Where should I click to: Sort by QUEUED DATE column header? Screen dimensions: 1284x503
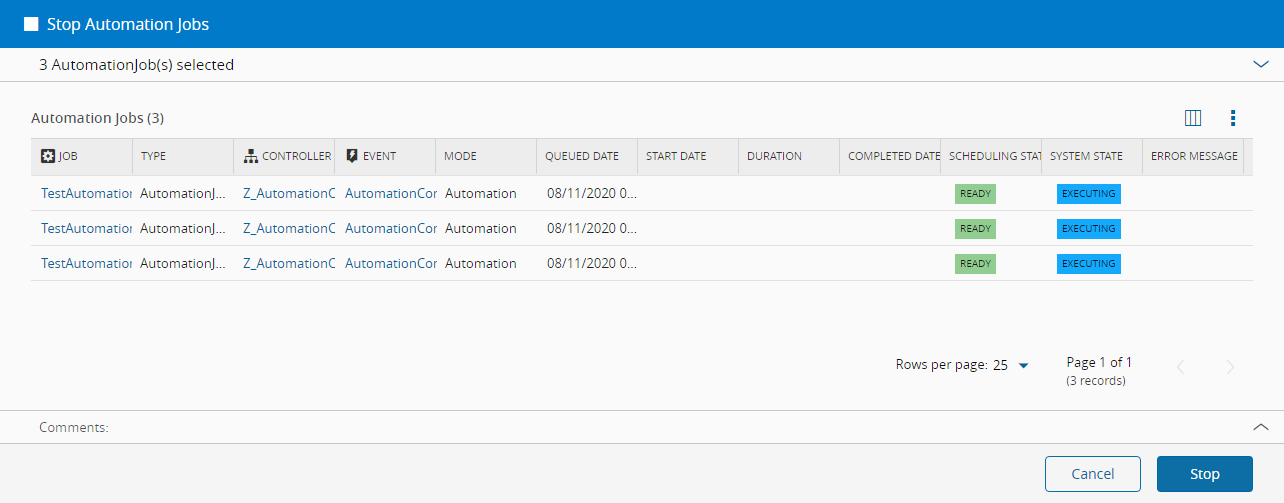pyautogui.click(x=582, y=156)
